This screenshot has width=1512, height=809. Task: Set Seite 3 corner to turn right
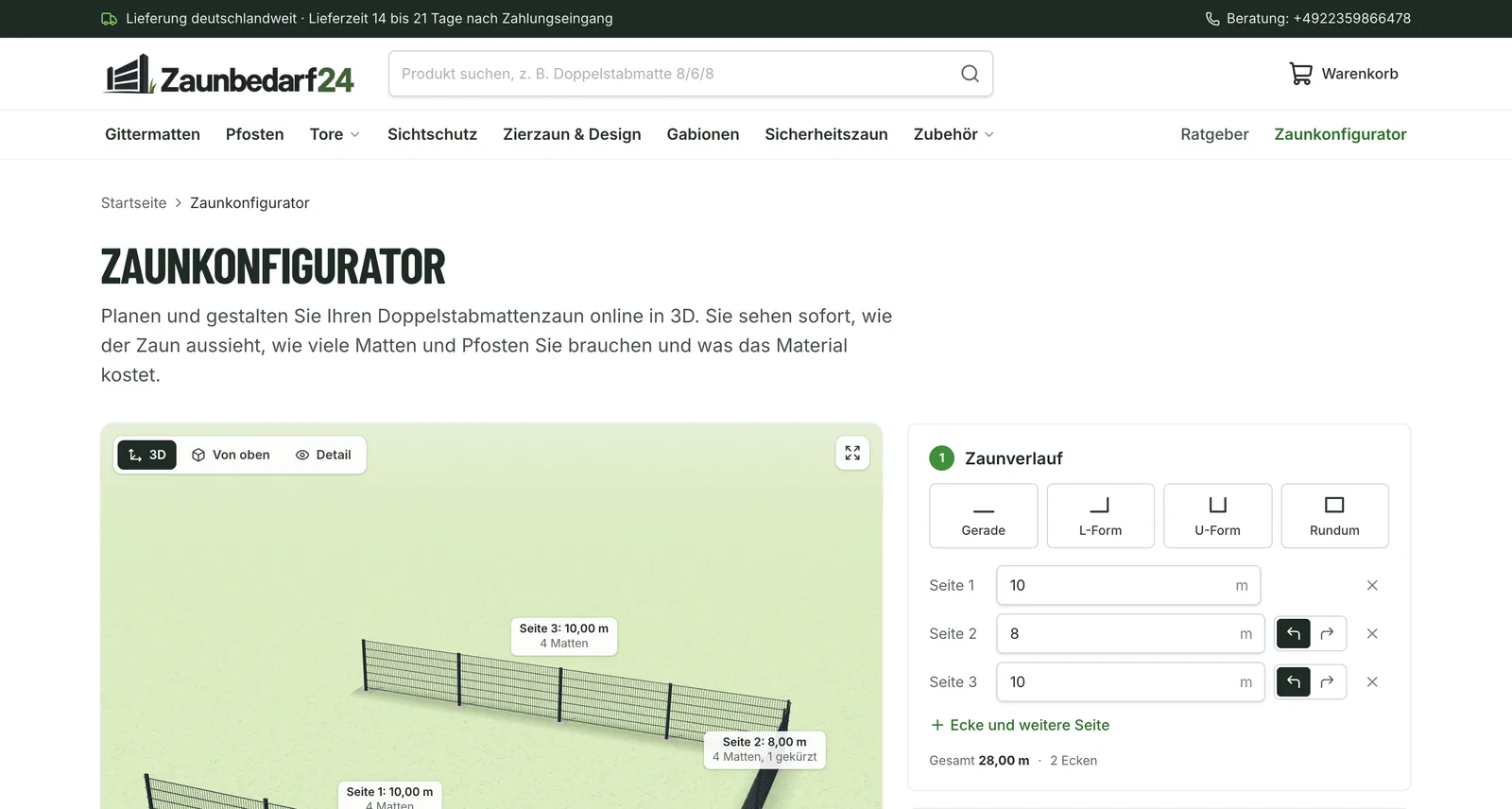click(1328, 681)
